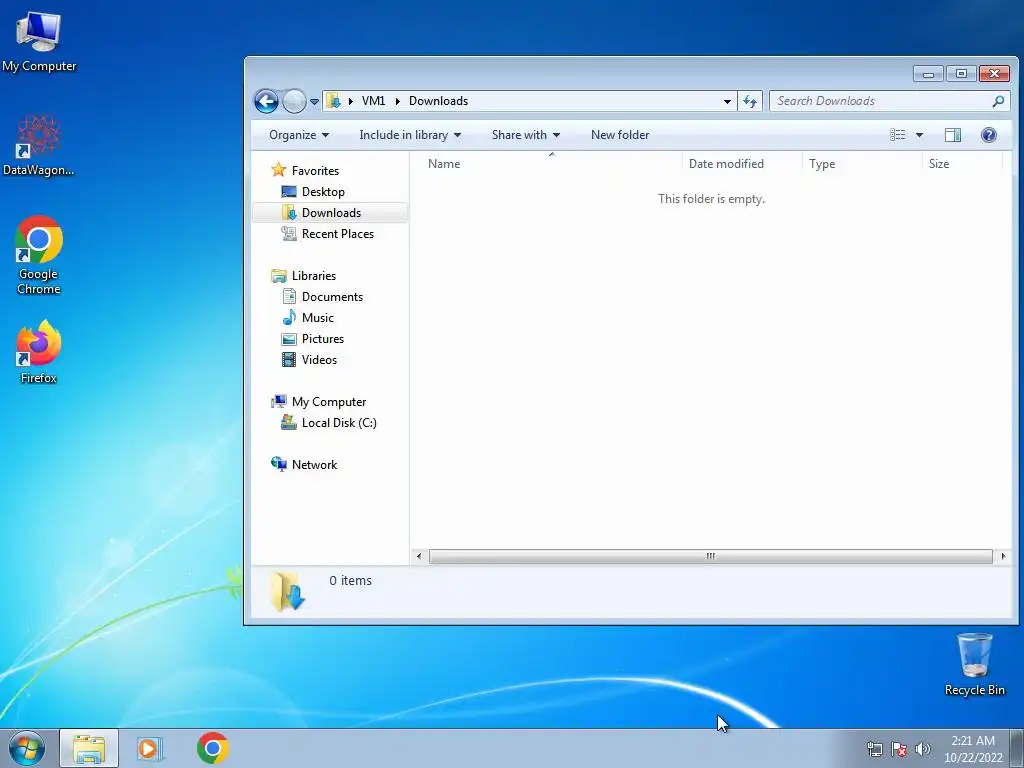Open the Organize menu

[x=299, y=135]
